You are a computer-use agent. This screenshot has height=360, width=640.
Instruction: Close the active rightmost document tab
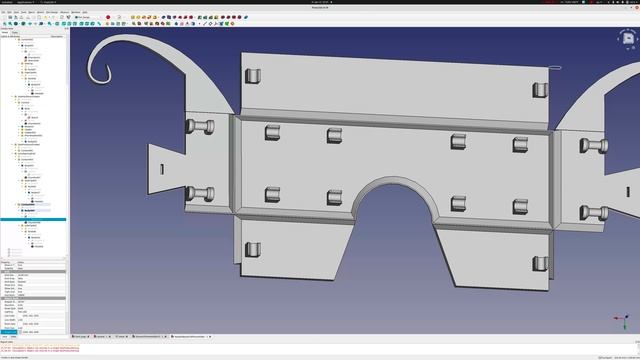click(x=210, y=336)
